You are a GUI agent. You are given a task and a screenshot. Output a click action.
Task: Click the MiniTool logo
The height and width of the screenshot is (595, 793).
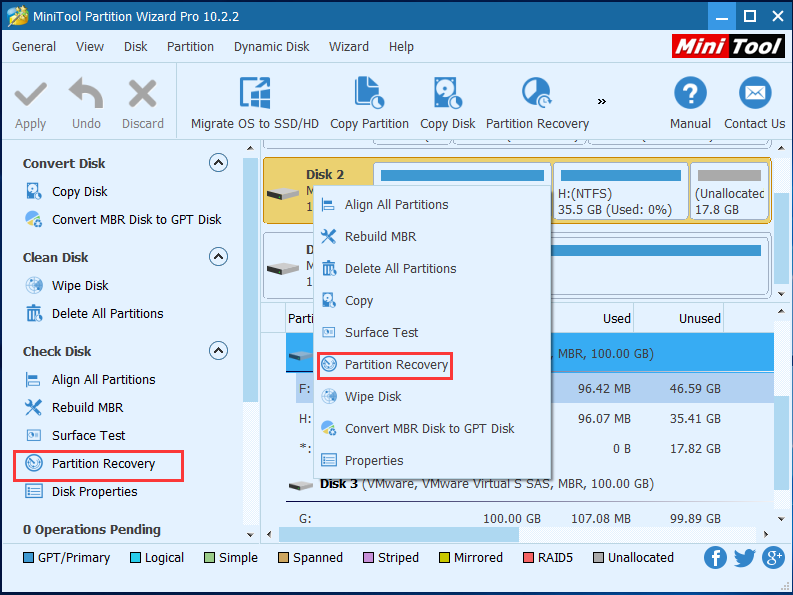(x=728, y=47)
